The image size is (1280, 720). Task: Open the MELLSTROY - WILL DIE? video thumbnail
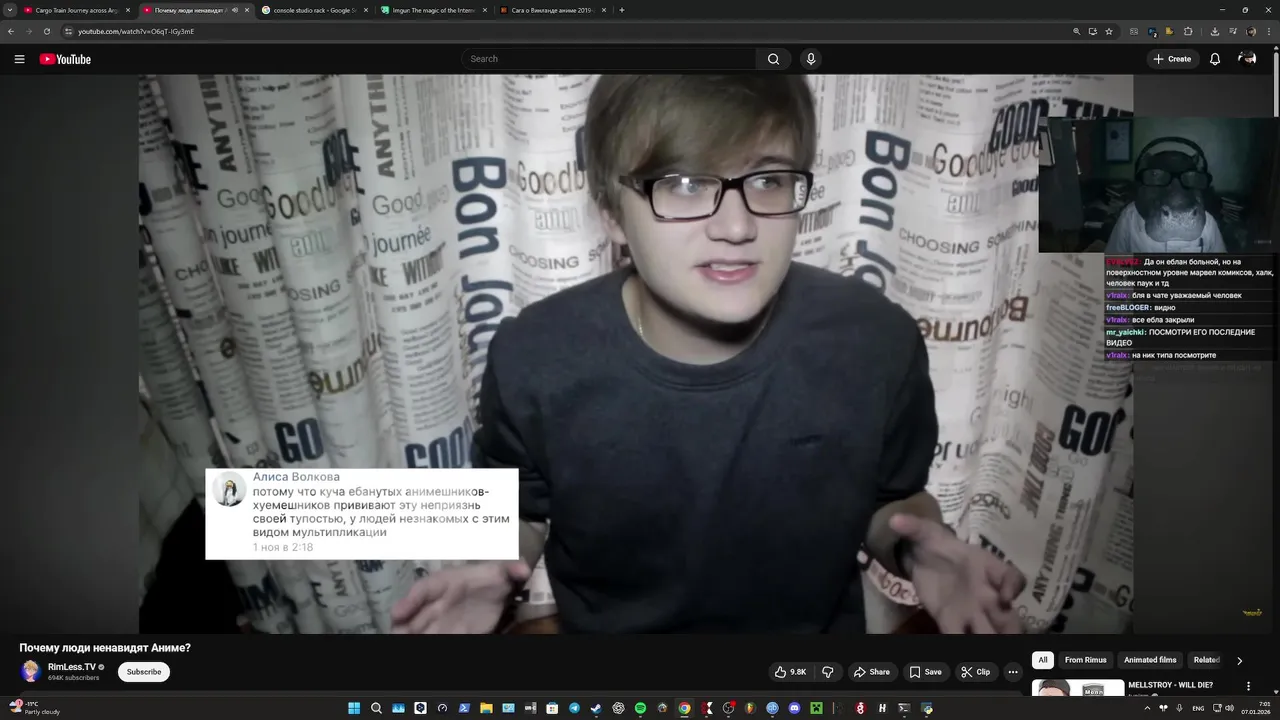click(x=1078, y=688)
